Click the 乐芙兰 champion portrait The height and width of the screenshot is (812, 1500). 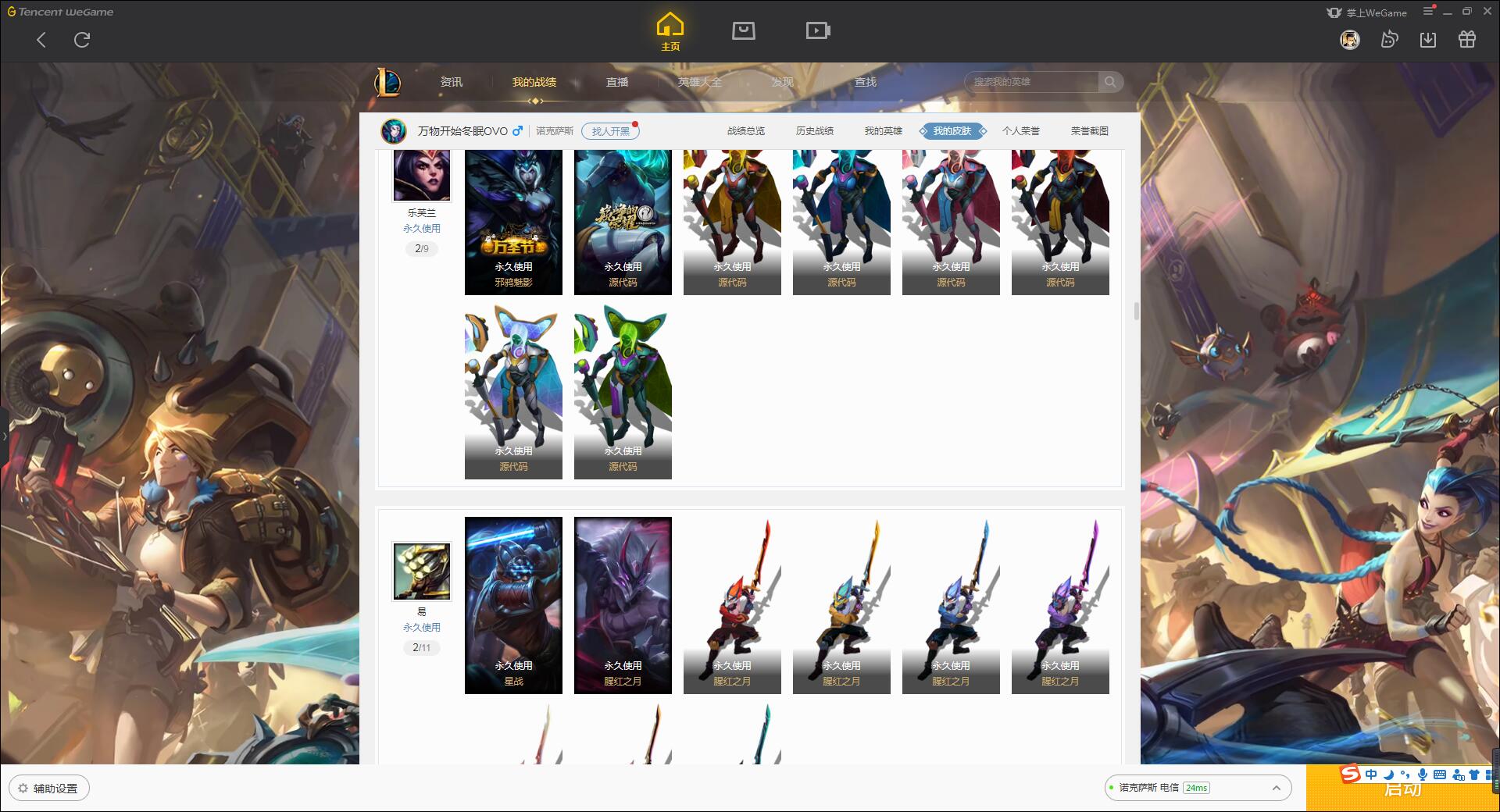422,176
